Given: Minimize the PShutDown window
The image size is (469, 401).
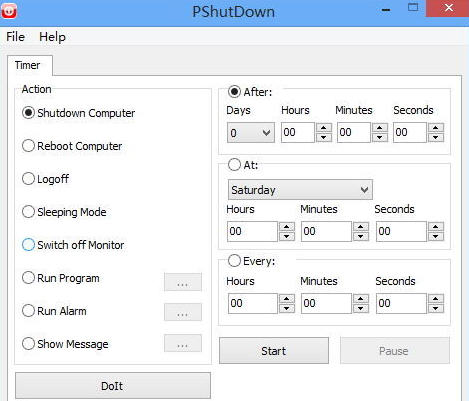Looking at the screenshot, I should pyautogui.click(x=386, y=9).
